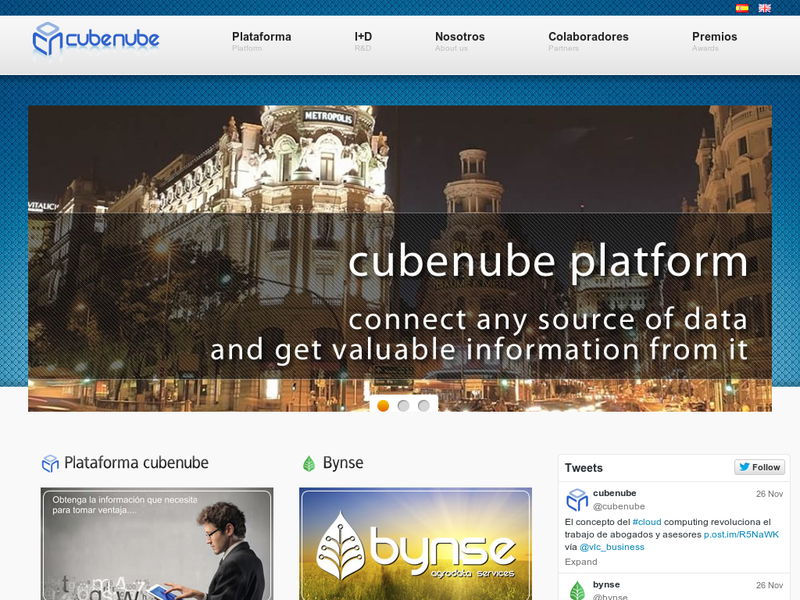The width and height of the screenshot is (800, 600).
Task: Go to the Nosotros page
Action: [460, 41]
